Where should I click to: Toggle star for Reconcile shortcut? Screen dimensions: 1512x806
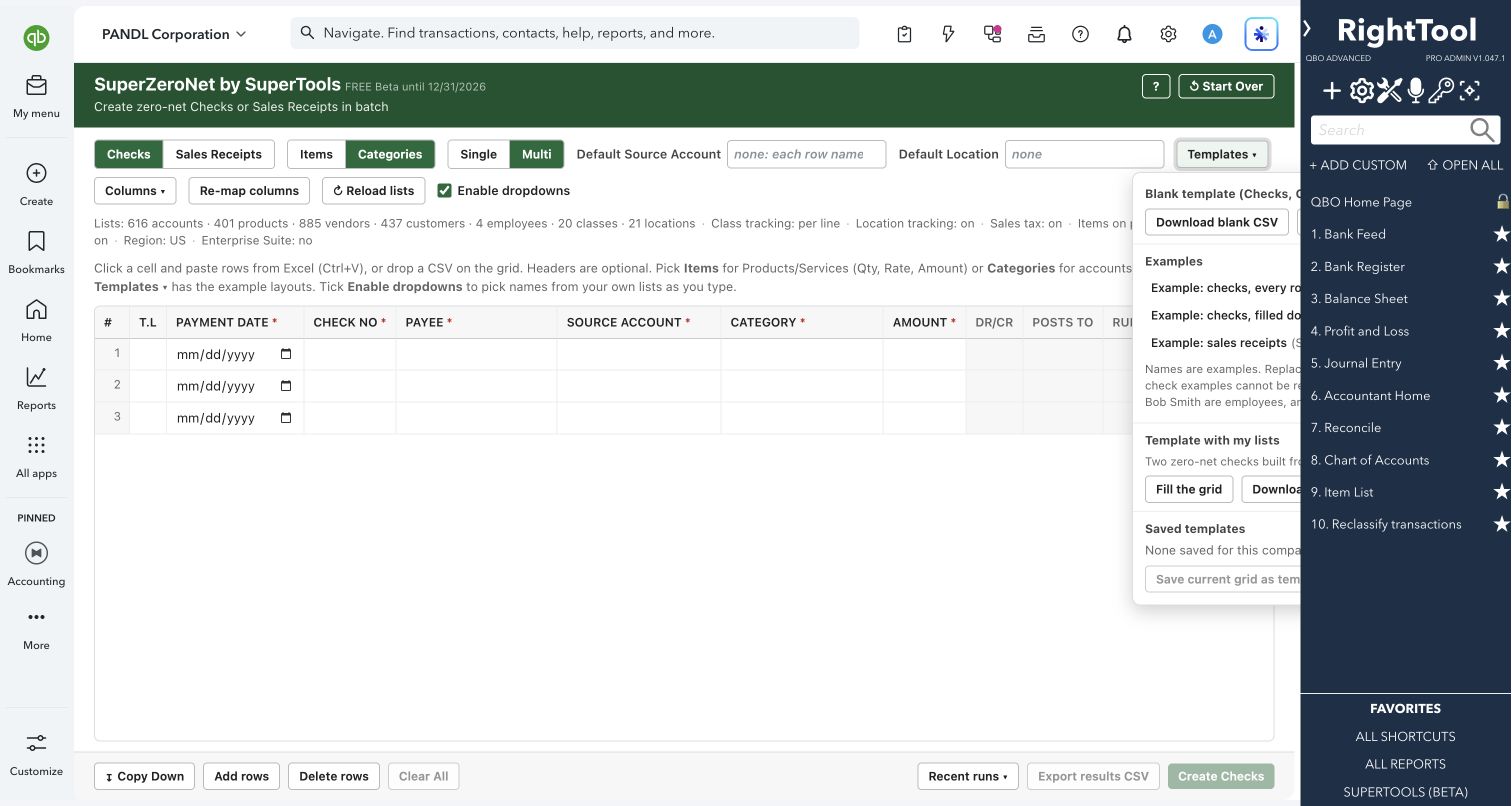(1501, 428)
